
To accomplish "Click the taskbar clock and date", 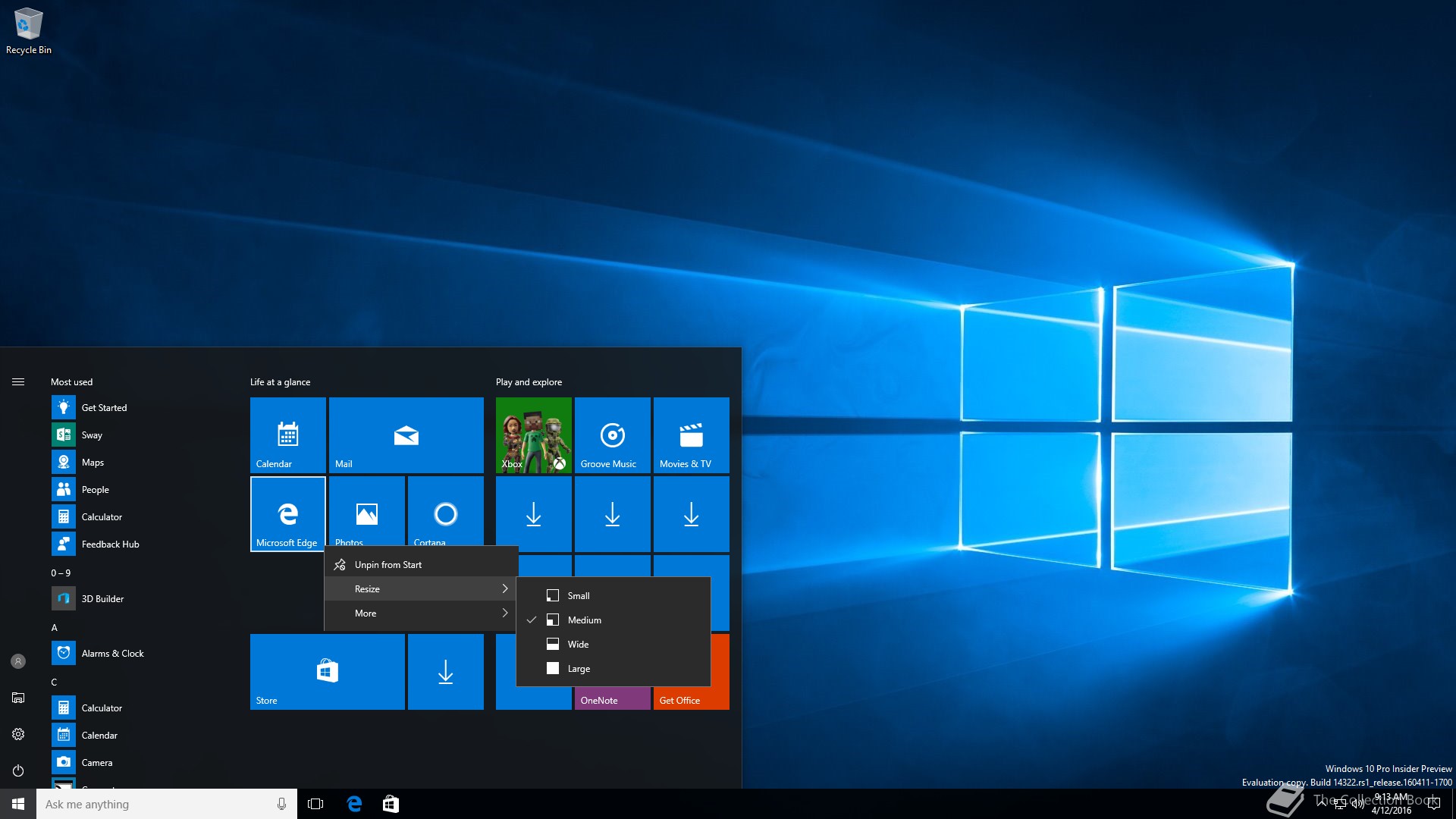I will click(x=1392, y=804).
